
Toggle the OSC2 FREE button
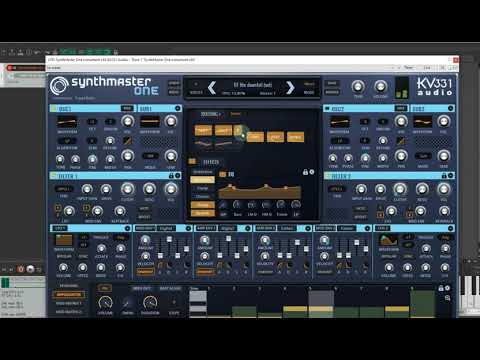pos(400,108)
